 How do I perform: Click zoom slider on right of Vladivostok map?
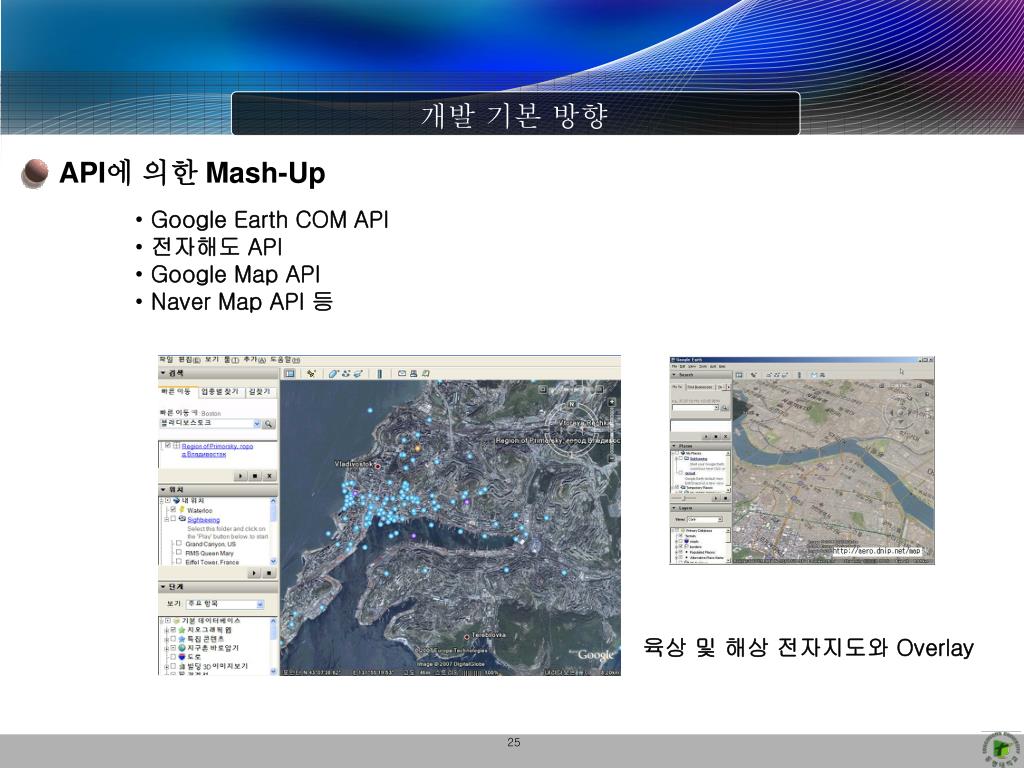[x=612, y=430]
